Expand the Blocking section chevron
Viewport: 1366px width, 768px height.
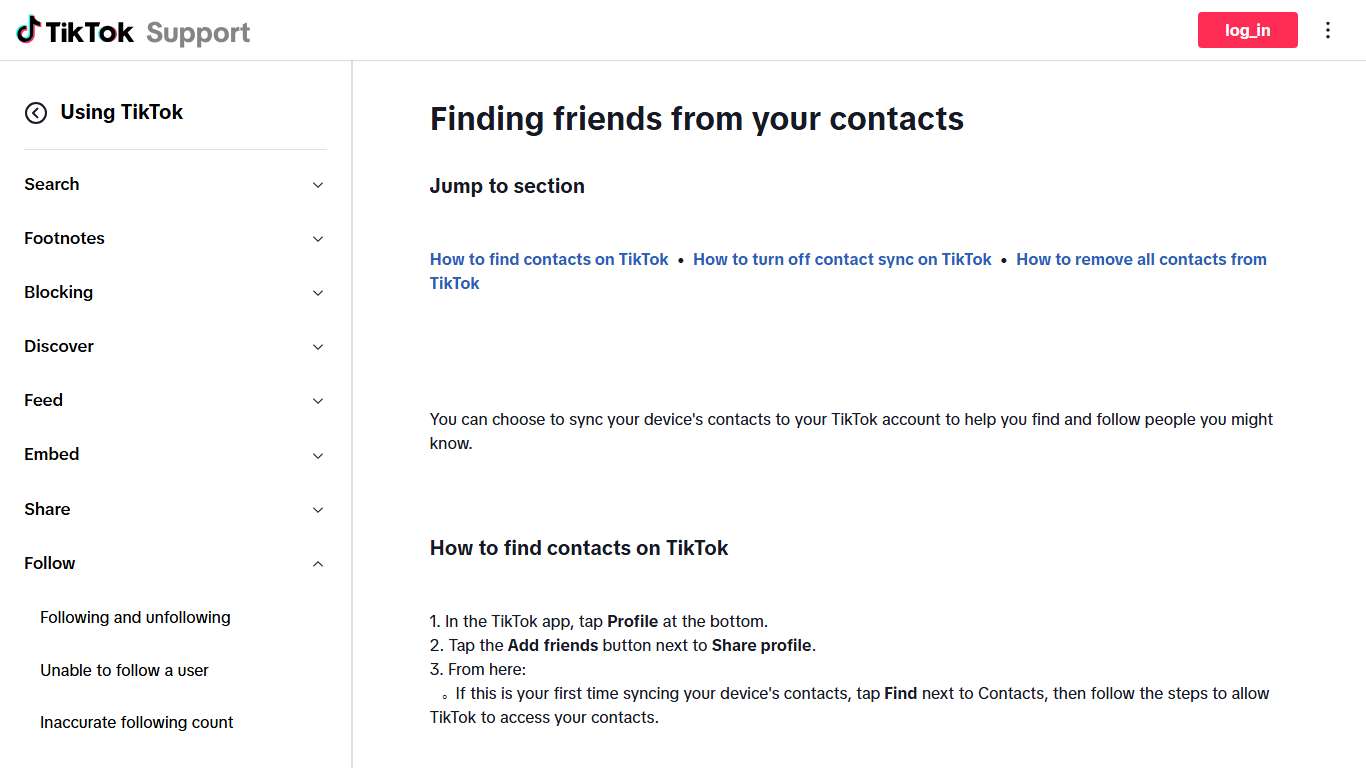tap(318, 293)
